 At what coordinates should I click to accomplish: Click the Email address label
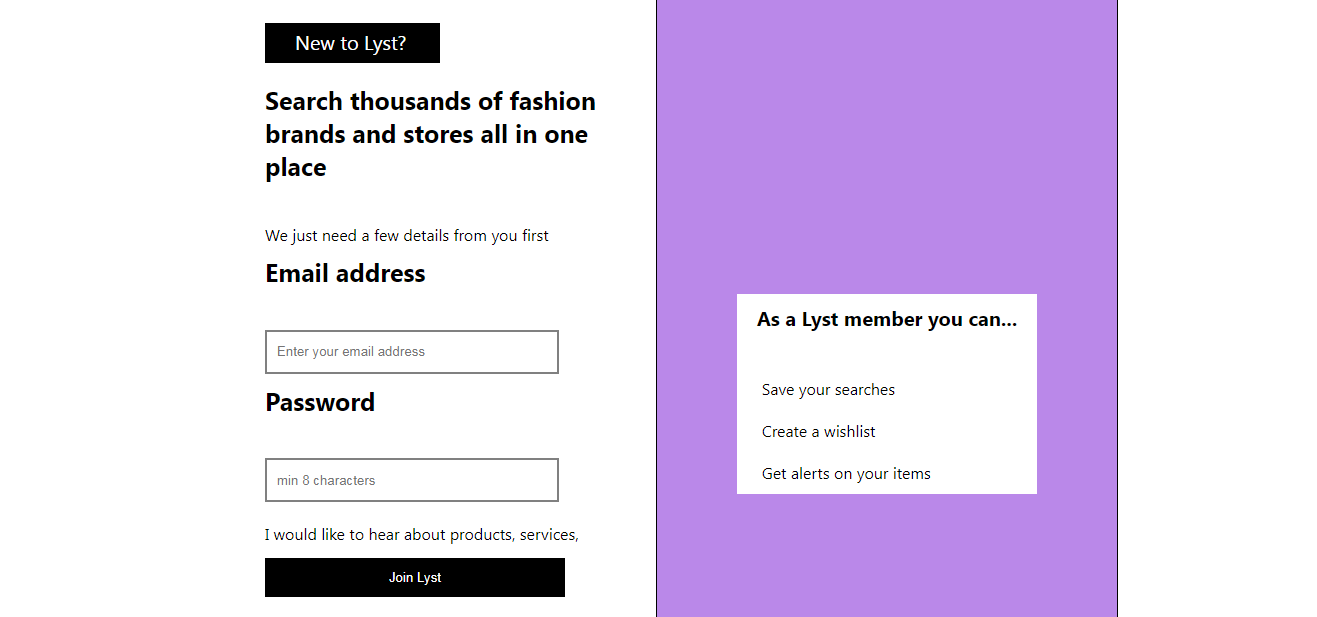pyautogui.click(x=344, y=272)
